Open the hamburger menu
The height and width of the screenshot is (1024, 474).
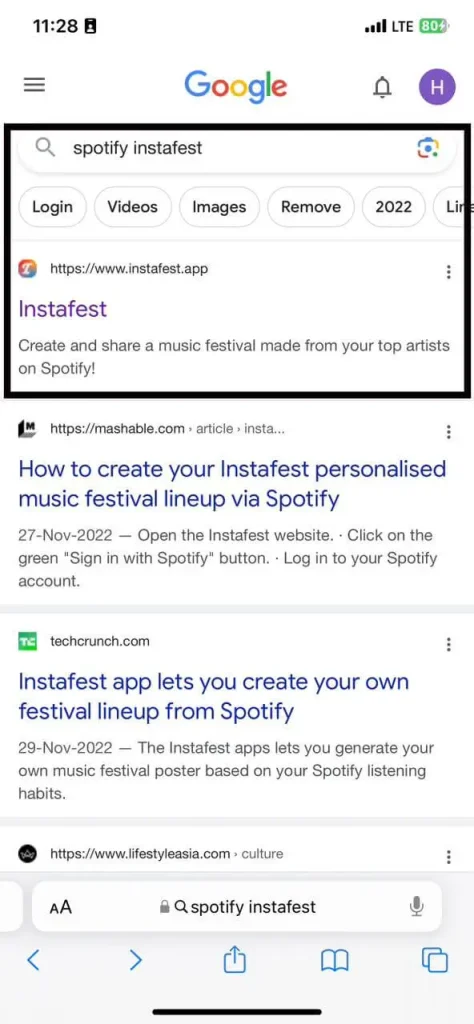[34, 85]
